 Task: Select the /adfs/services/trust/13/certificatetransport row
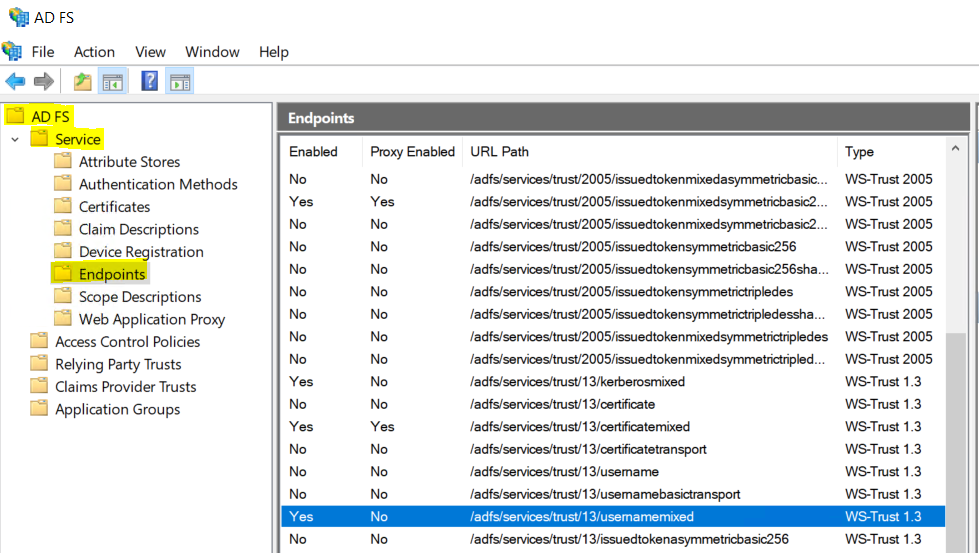pos(612,449)
